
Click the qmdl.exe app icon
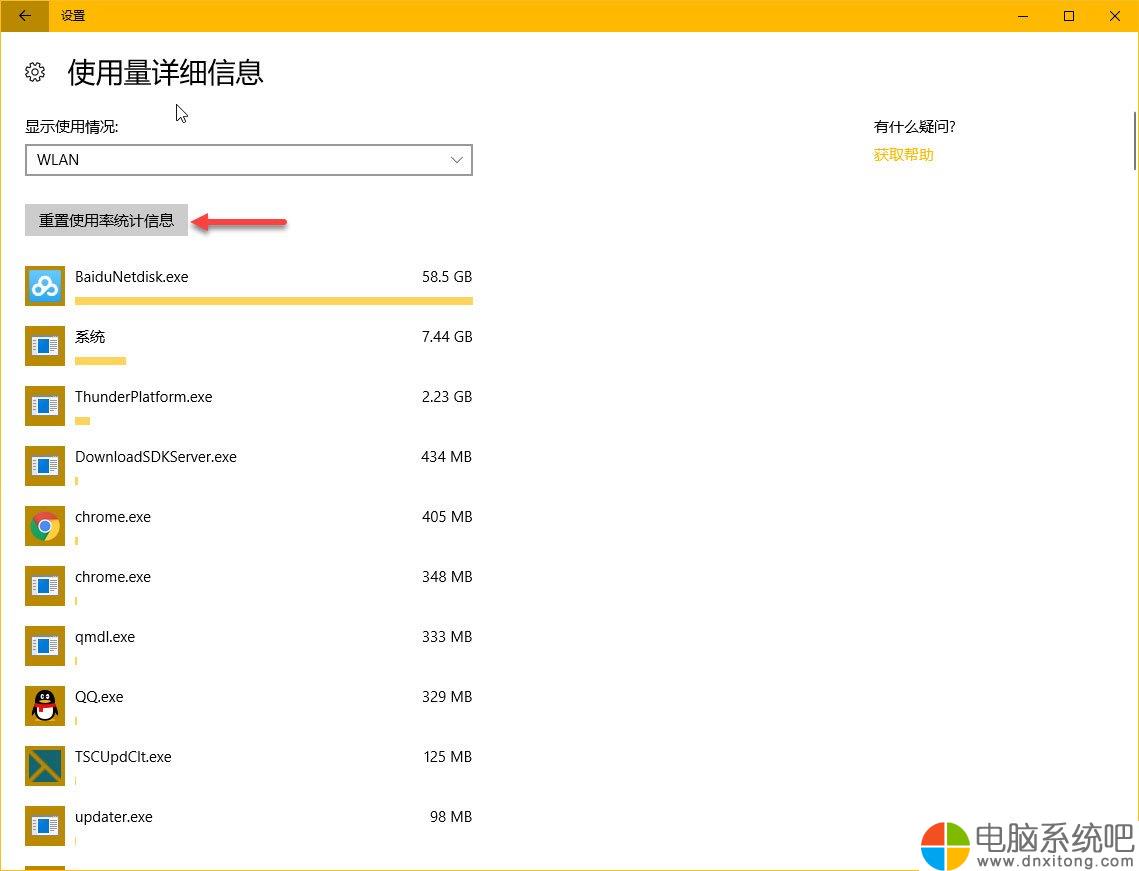pyautogui.click(x=45, y=646)
